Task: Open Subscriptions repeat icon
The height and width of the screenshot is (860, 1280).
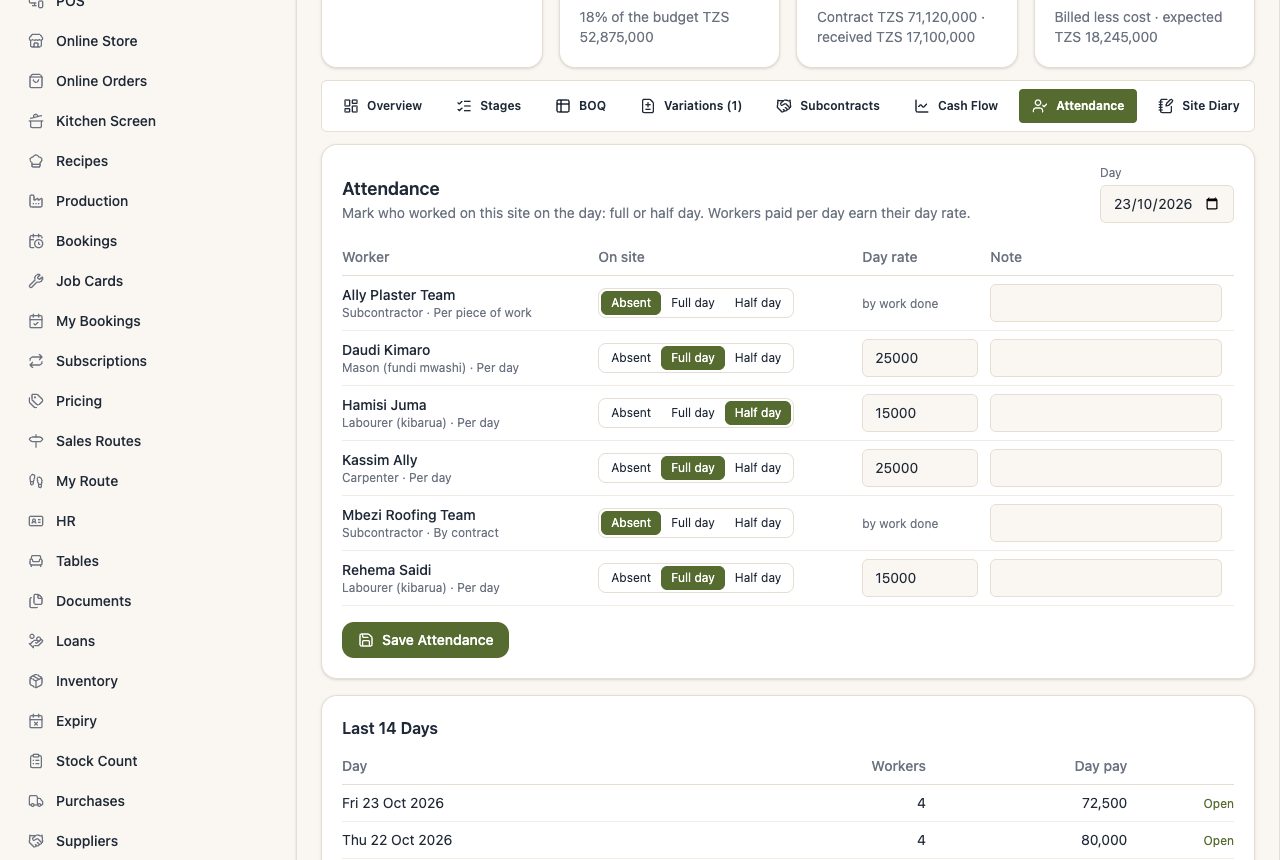Action: 36,361
